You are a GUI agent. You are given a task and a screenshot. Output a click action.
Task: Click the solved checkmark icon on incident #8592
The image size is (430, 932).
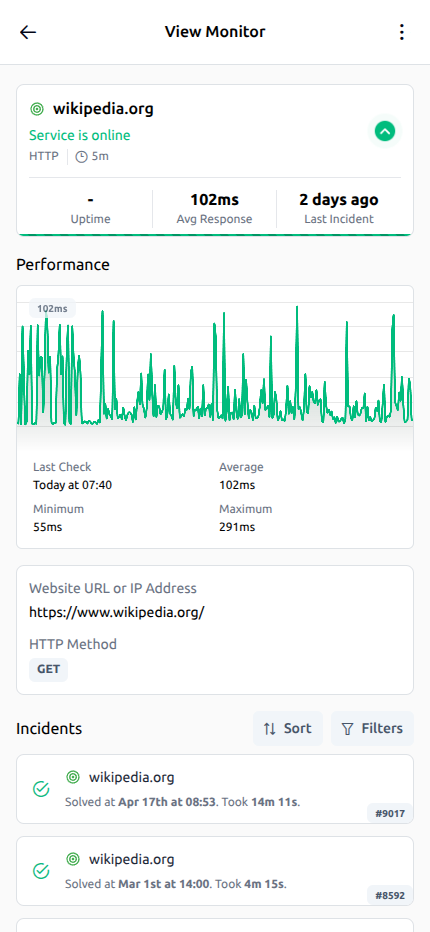click(40, 871)
